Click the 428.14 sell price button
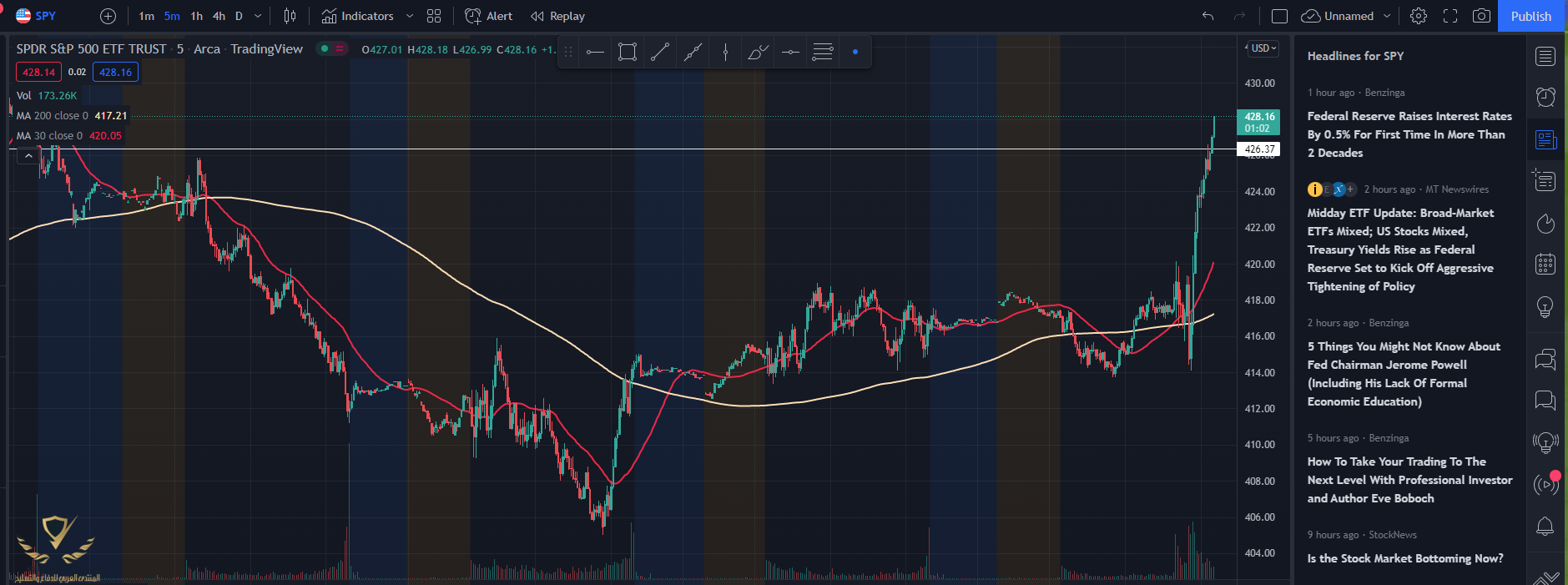The height and width of the screenshot is (585, 1568). 38,73
